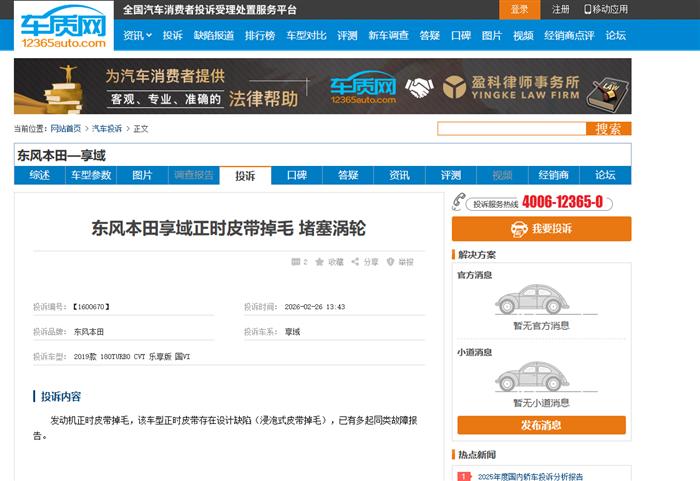This screenshot has height=481, width=700.
Task: Click the 我要投诉 button
Action: tap(541, 229)
